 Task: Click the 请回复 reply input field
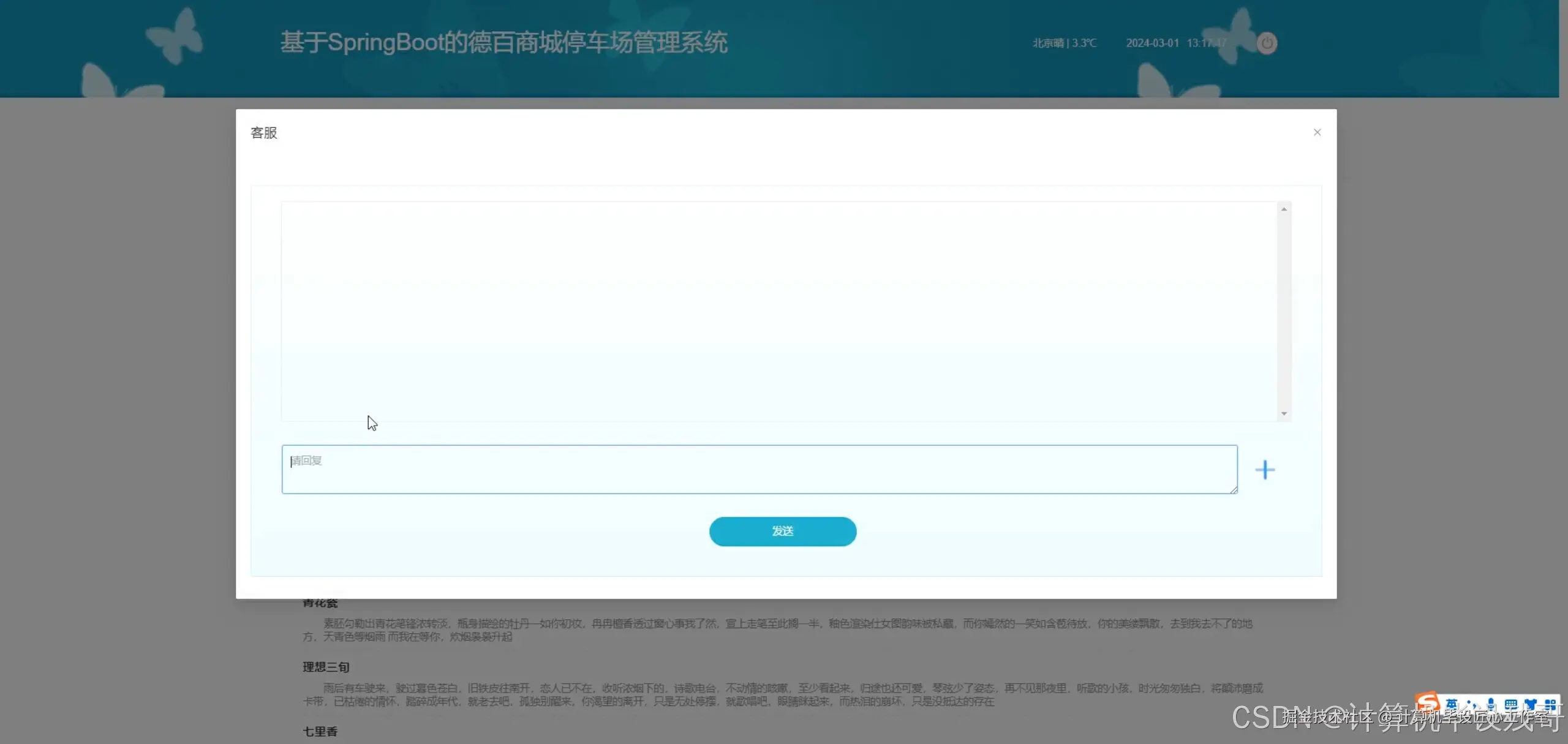tap(759, 469)
